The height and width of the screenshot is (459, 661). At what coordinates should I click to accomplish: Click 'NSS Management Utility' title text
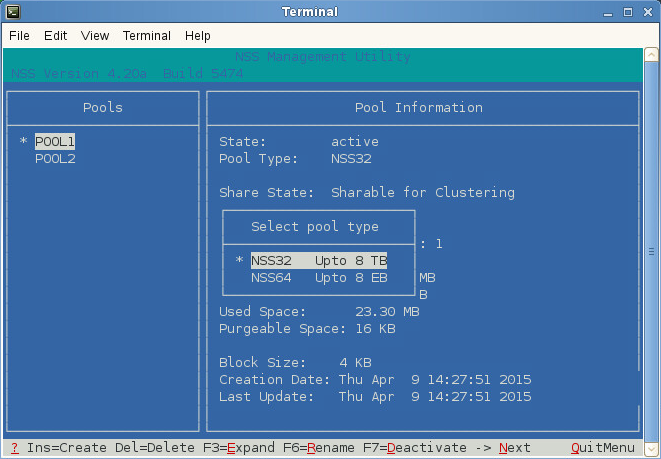point(323,57)
